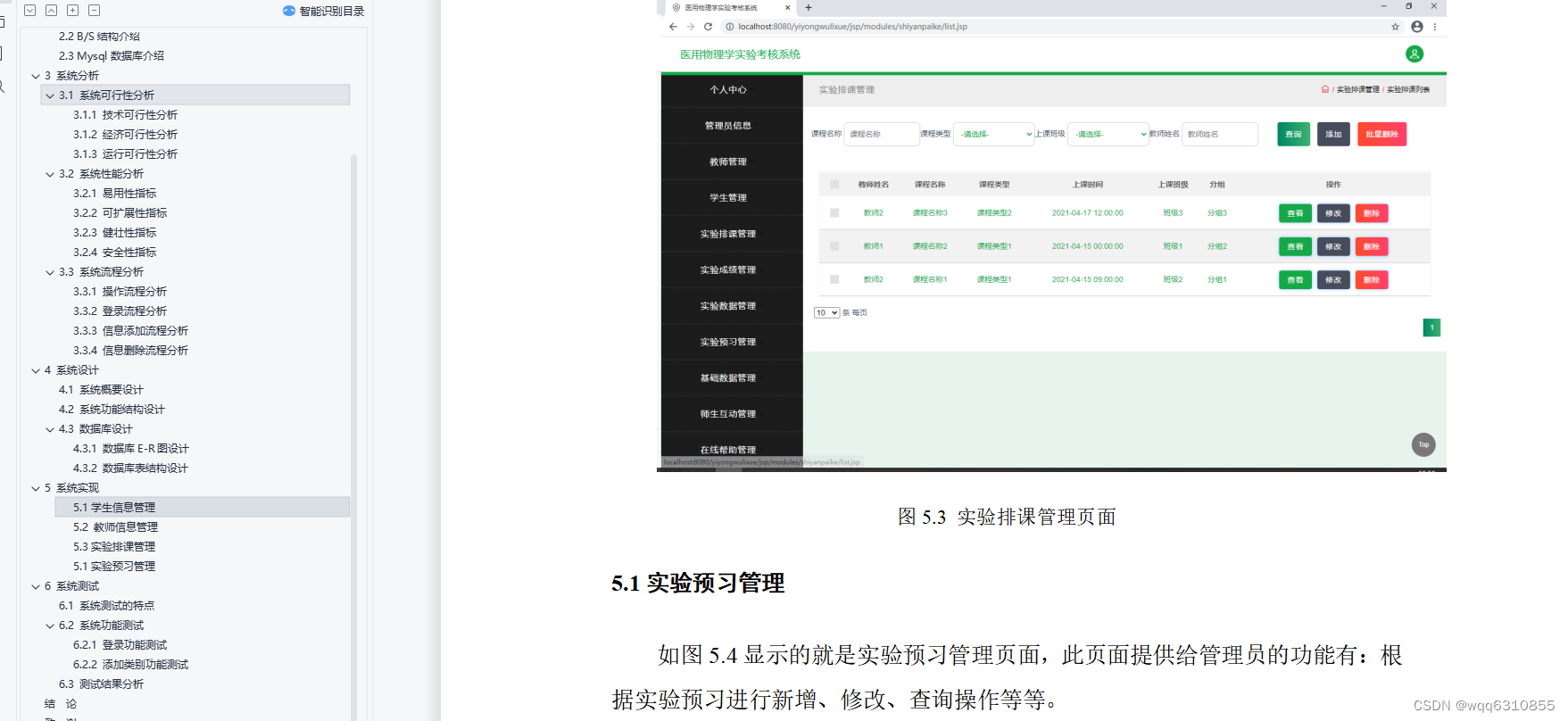Collapse the 3.3 系统流程分析 outline node
Image resolution: width=1568 pixels, height=721 pixels.
pyautogui.click(x=50, y=272)
